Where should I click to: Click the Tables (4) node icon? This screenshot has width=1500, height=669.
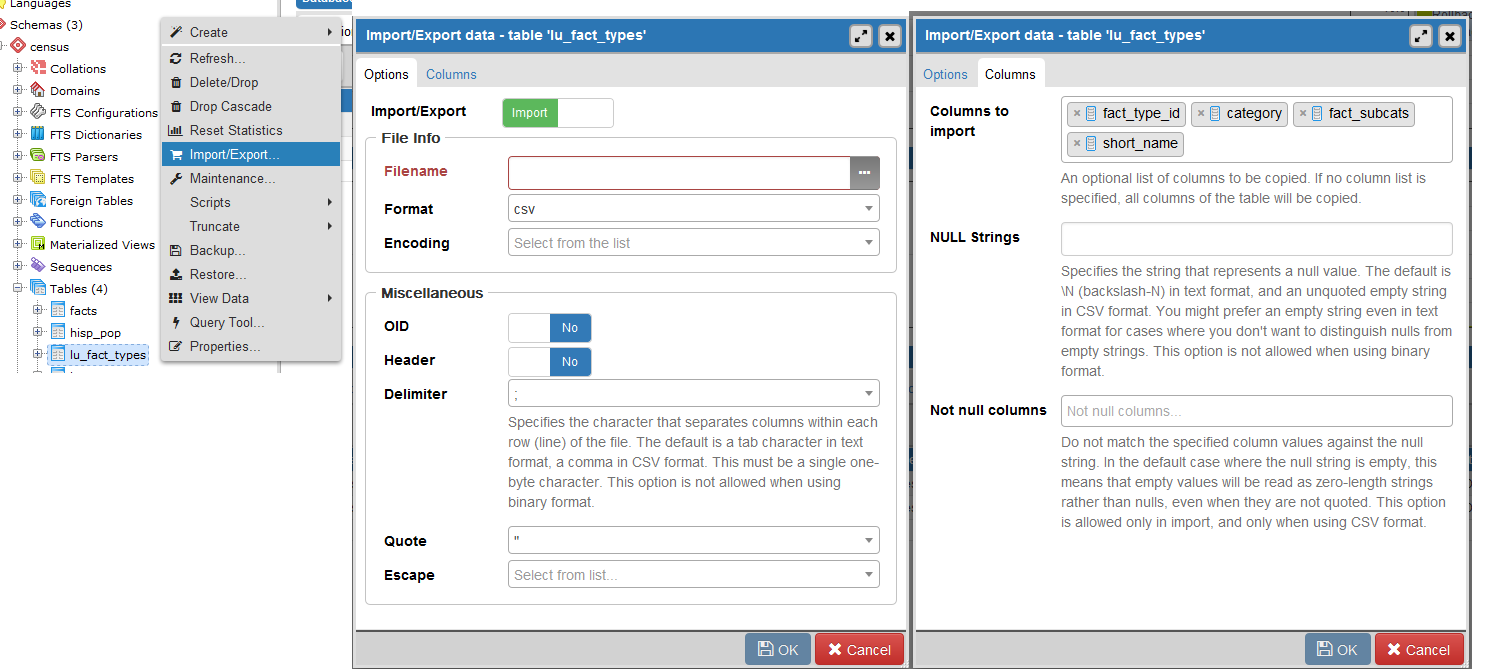click(x=38, y=288)
